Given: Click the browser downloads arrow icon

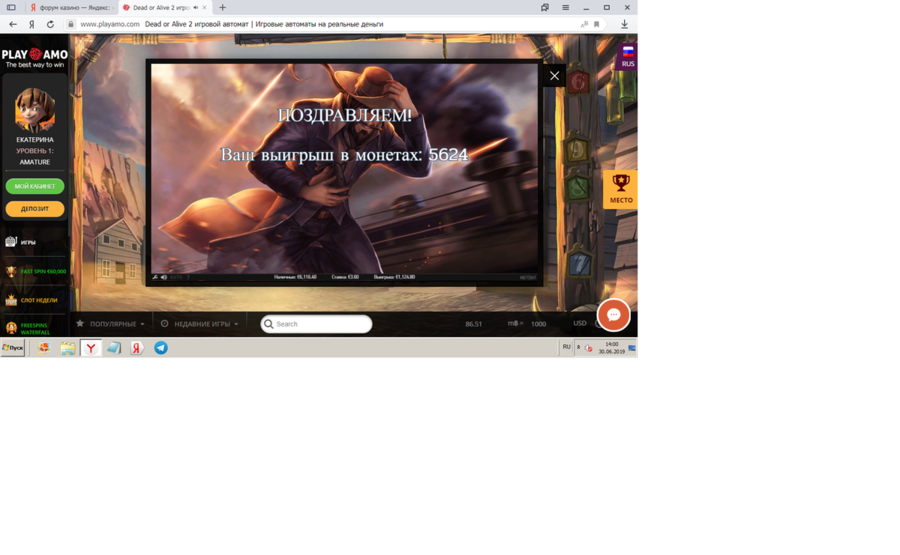Looking at the screenshot, I should [624, 24].
